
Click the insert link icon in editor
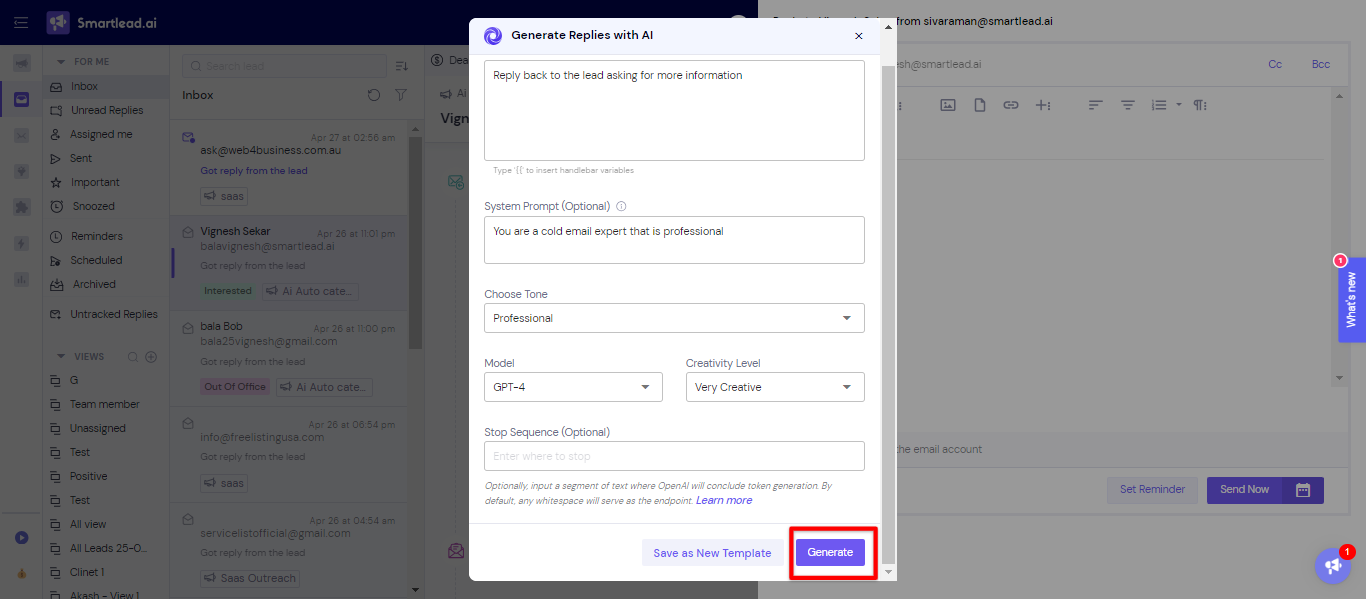[1011, 105]
